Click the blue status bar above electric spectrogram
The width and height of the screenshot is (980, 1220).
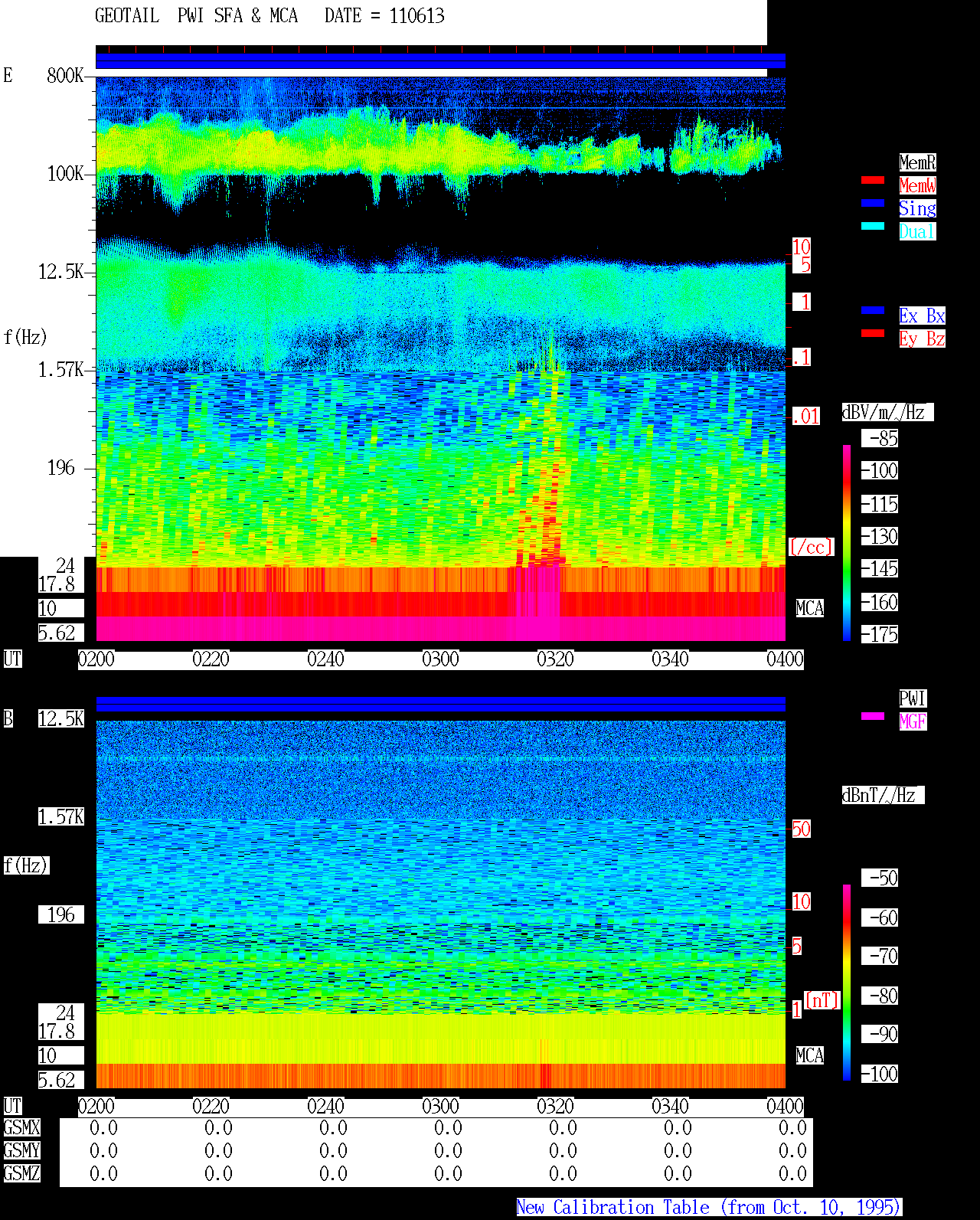[440, 61]
